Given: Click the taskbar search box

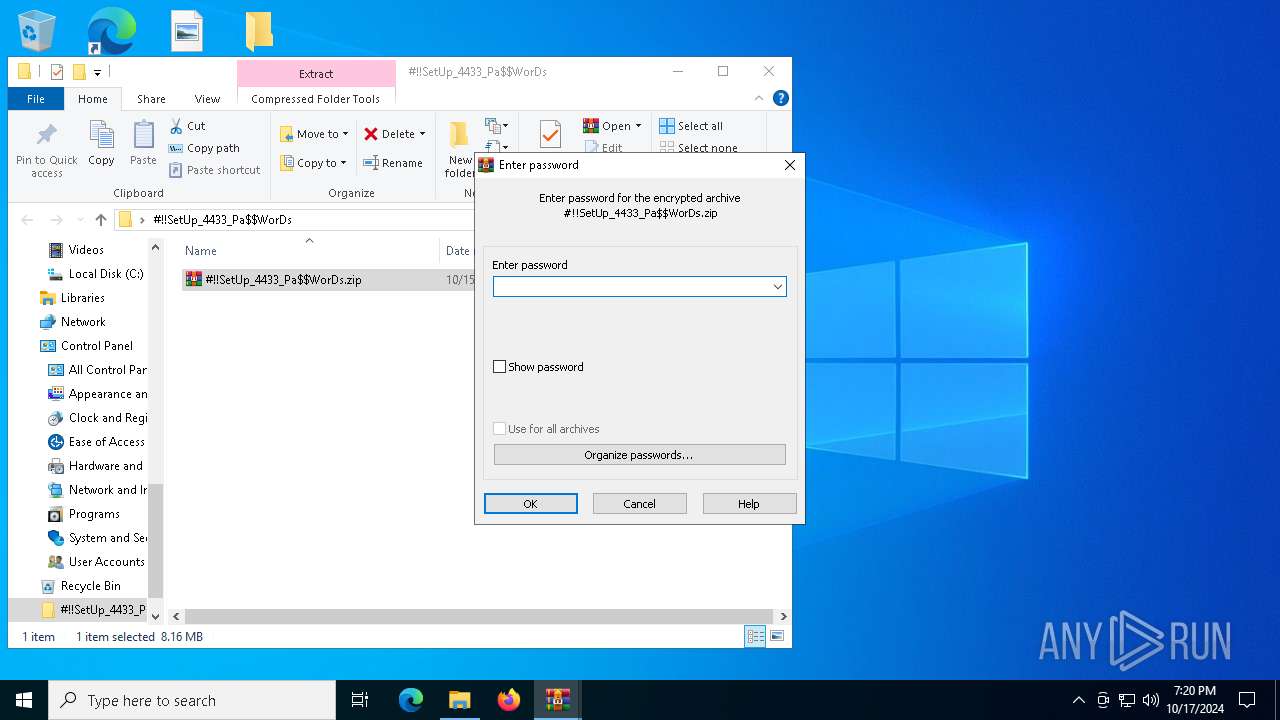Looking at the screenshot, I should 192,700.
